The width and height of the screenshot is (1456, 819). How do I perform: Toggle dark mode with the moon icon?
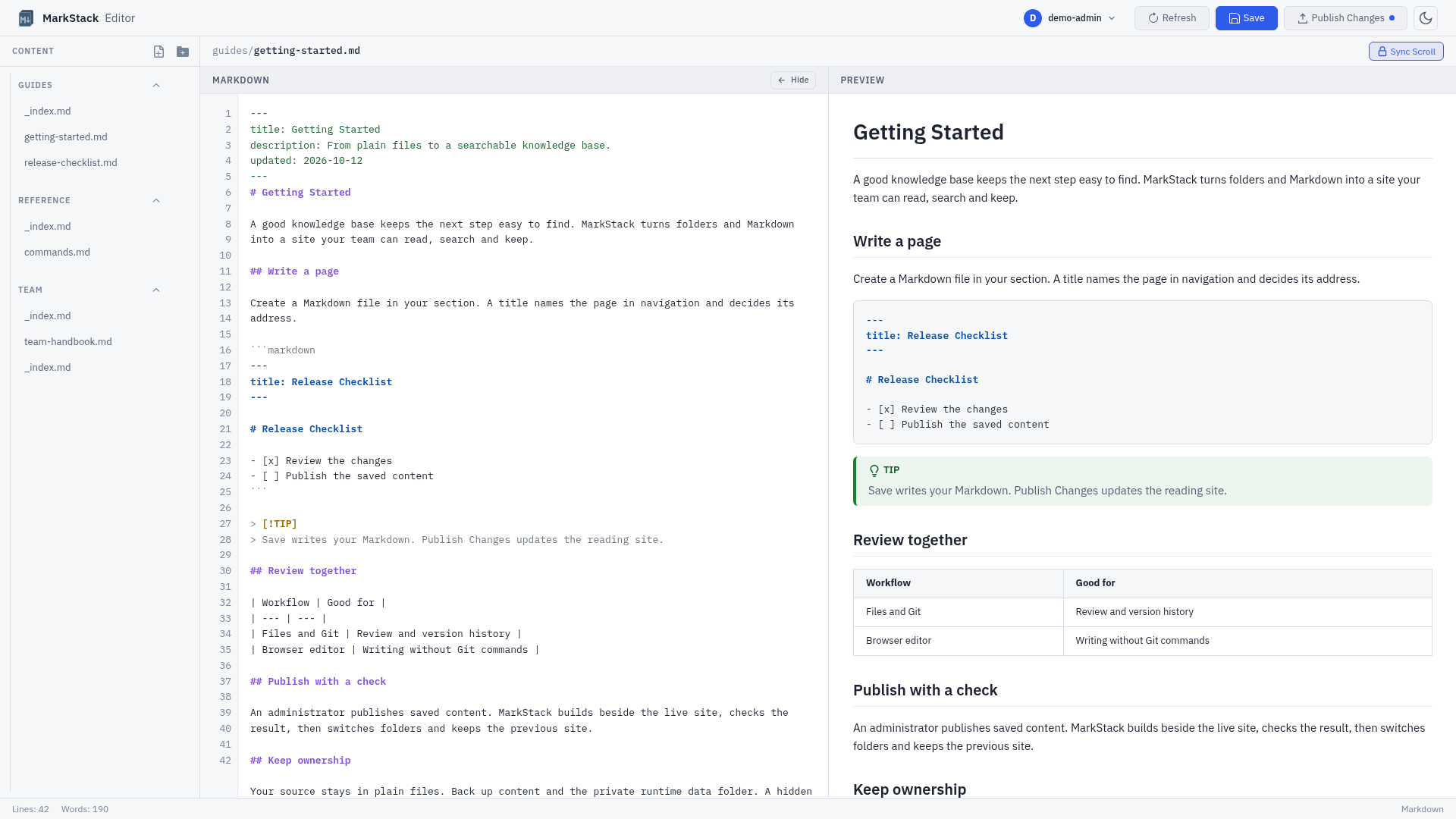tap(1426, 18)
